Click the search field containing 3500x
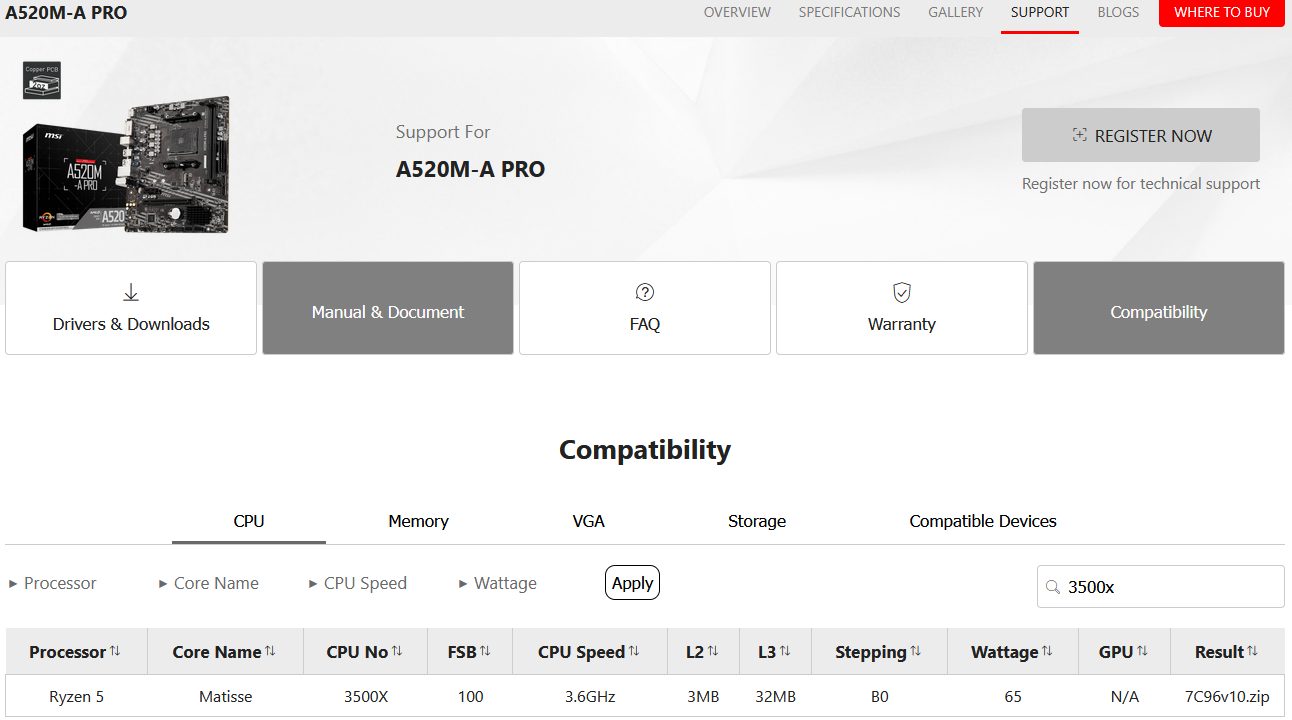 tap(1161, 587)
